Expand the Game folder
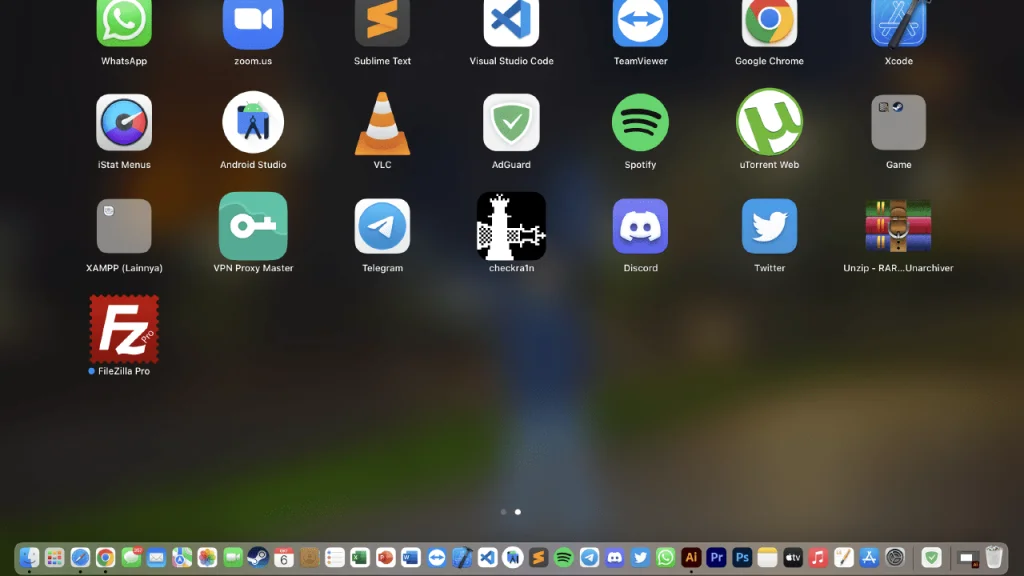This screenshot has width=1024, height=576. click(899, 122)
